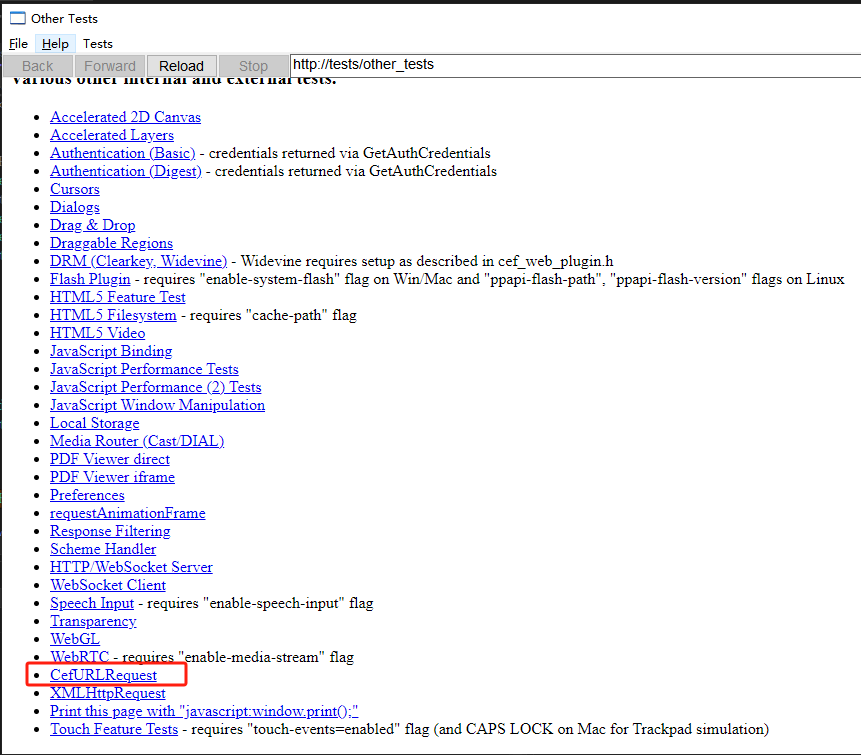Click the Other Tests window icon

pos(15,17)
